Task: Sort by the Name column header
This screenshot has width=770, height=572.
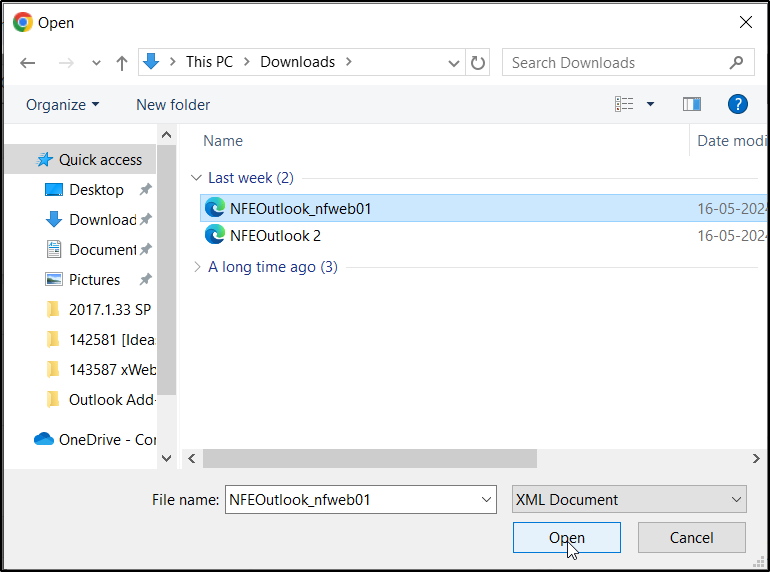Action: [223, 141]
